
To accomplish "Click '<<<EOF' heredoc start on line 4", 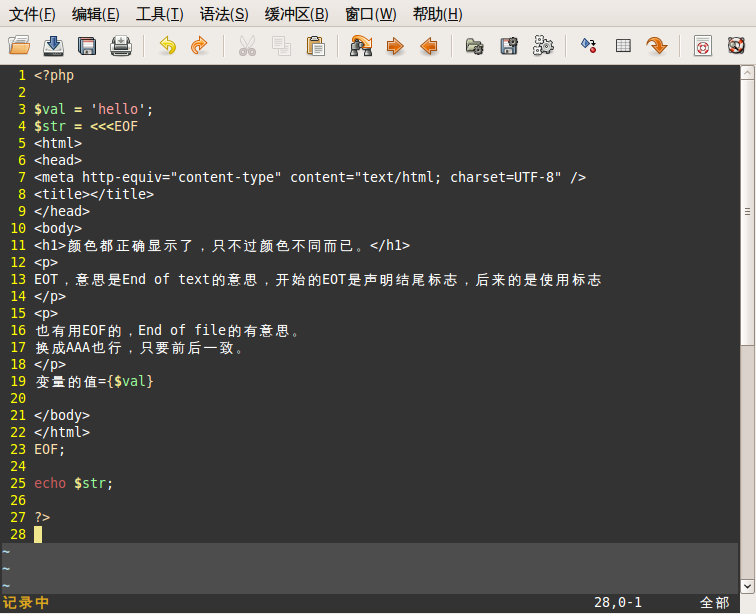I will [114, 126].
